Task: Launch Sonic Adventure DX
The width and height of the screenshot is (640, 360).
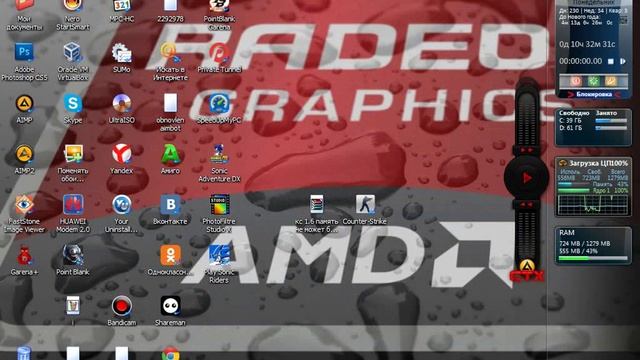Action: pos(219,154)
